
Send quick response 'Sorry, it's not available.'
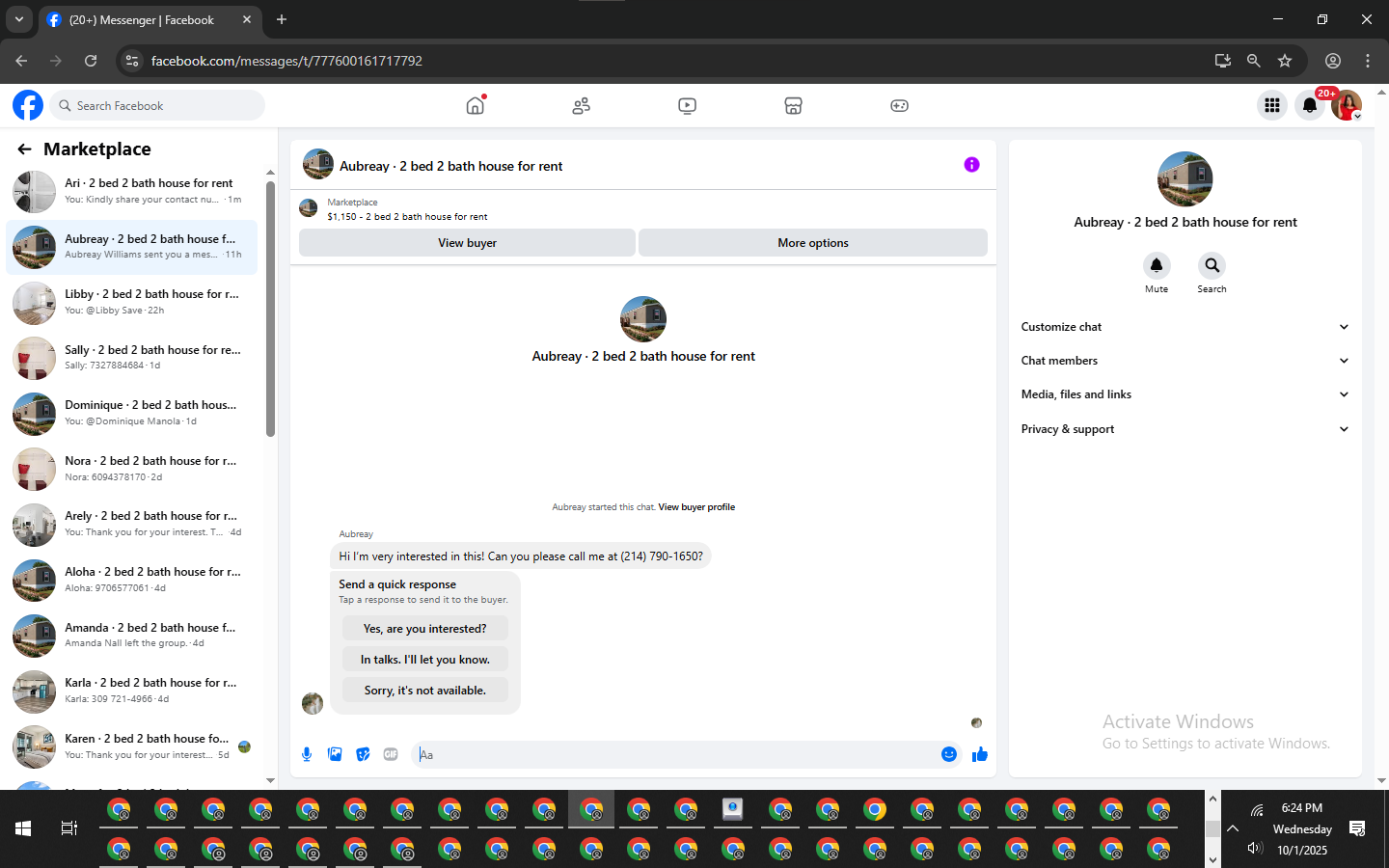[x=424, y=691]
